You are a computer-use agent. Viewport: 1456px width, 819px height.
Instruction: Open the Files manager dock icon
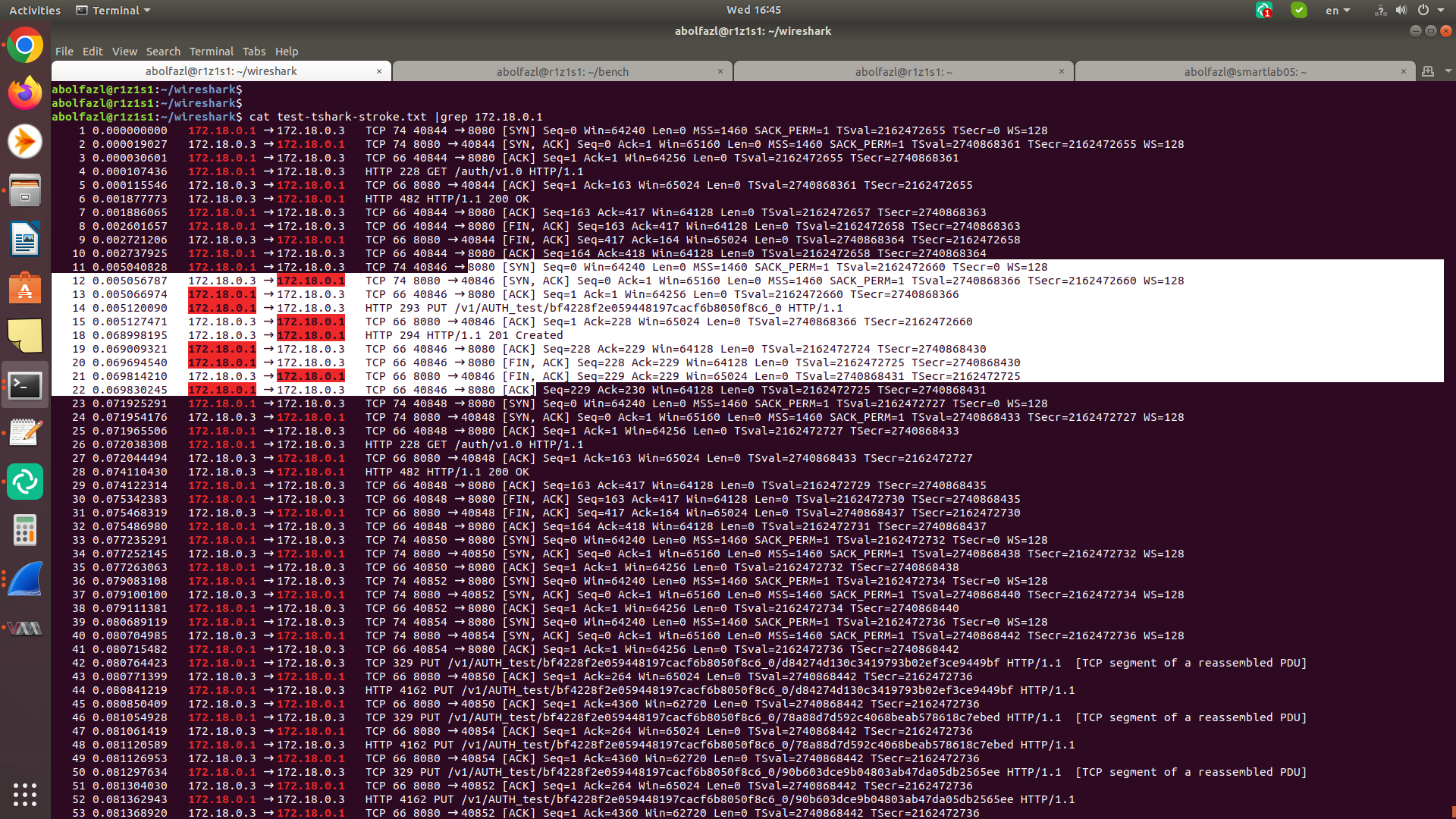click(25, 190)
